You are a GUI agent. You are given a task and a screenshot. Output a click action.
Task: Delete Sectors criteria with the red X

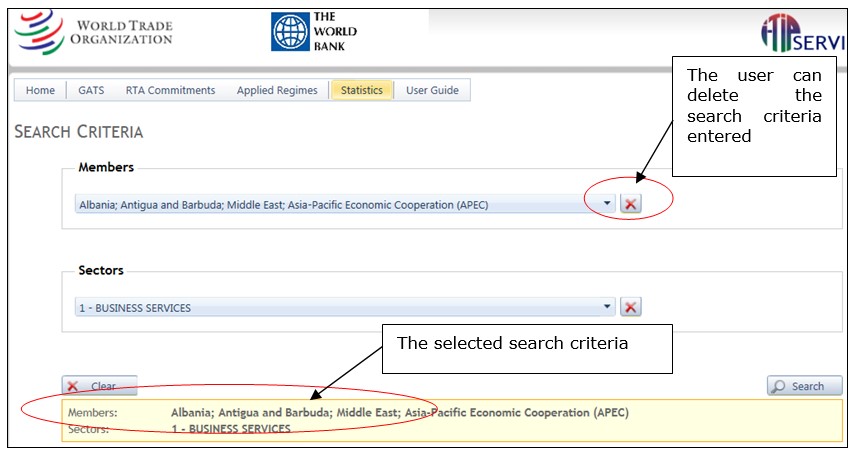[631, 307]
